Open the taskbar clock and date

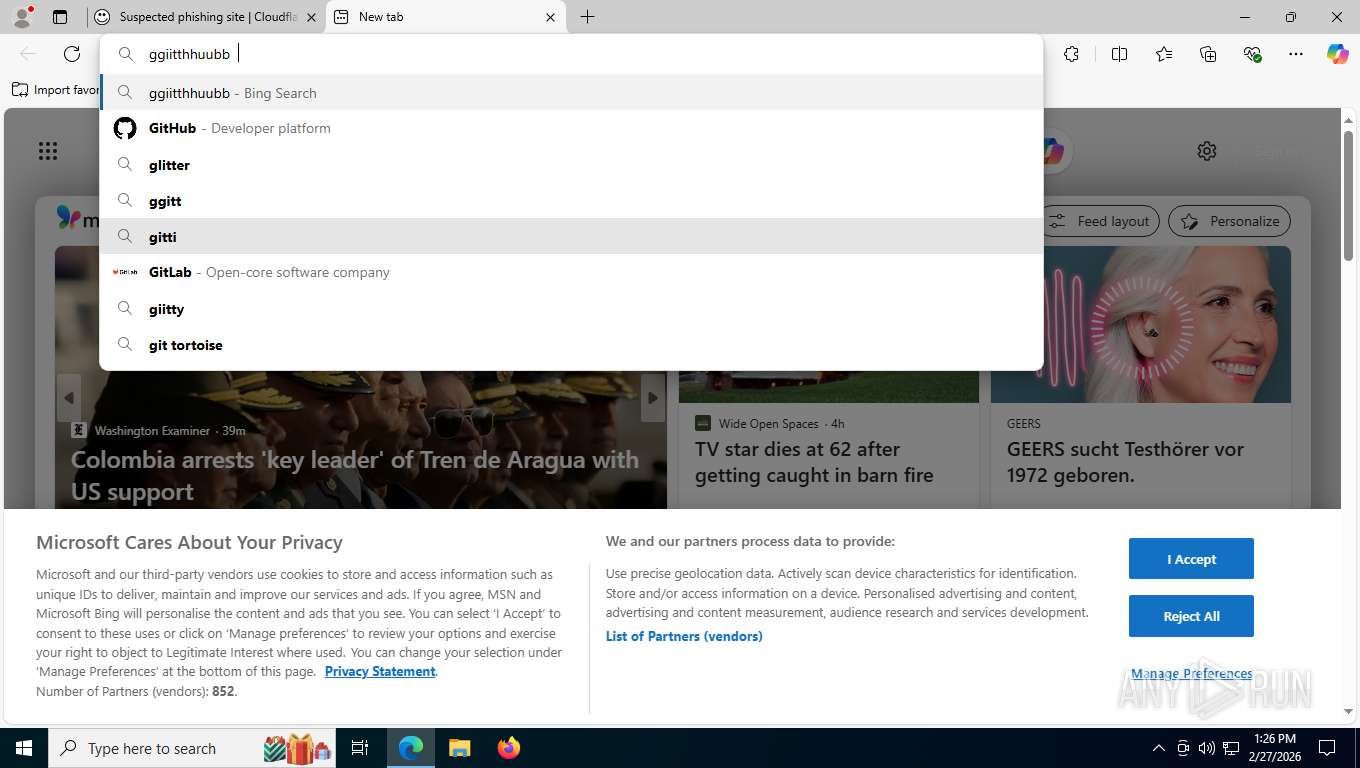1274,748
